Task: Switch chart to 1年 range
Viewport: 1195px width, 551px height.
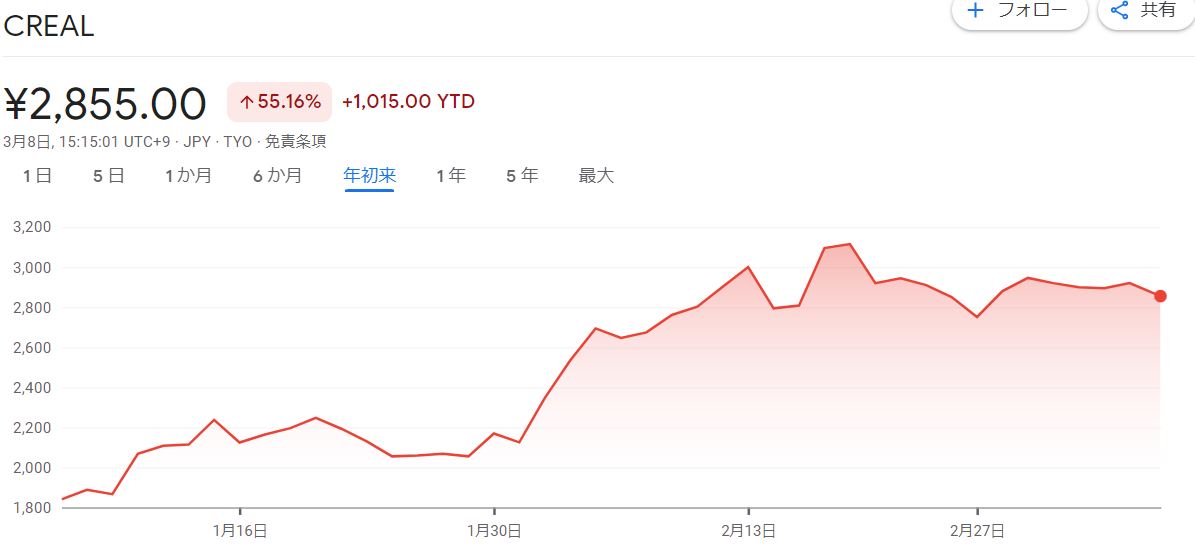Action: tap(451, 176)
